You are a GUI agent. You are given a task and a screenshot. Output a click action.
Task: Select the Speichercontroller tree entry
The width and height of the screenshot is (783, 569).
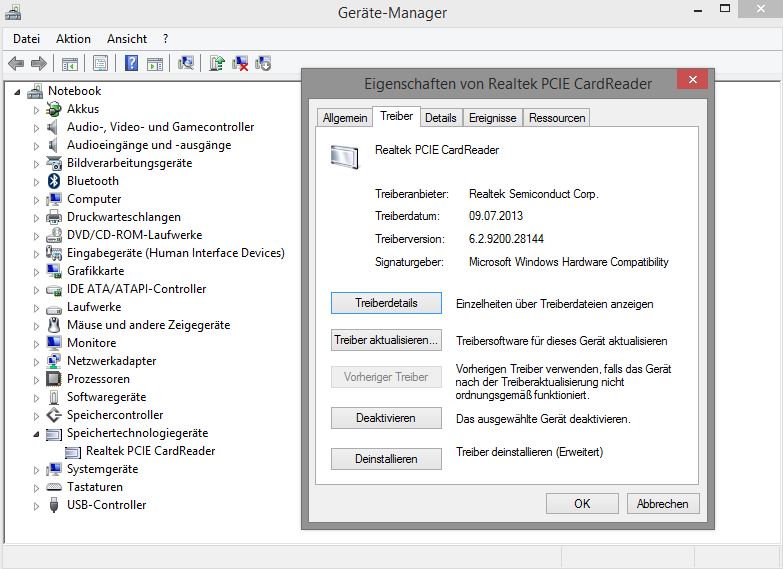click(x=115, y=415)
